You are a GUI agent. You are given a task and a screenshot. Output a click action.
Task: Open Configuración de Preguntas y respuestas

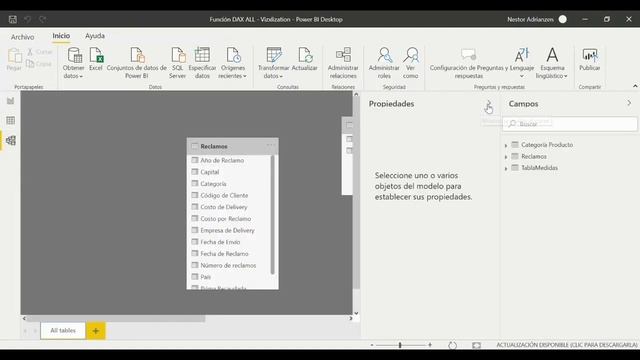click(469, 63)
